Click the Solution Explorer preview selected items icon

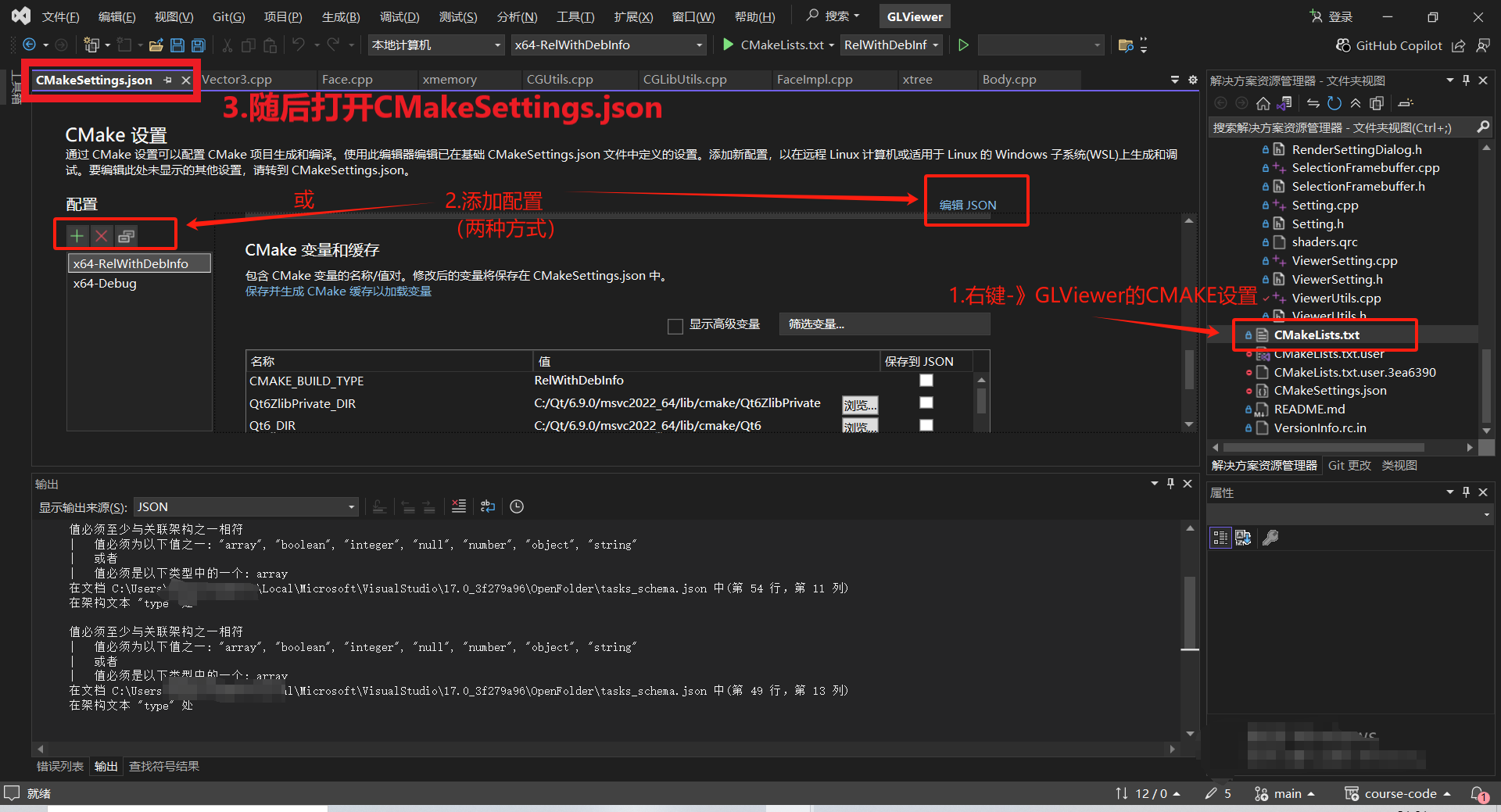coord(1406,103)
